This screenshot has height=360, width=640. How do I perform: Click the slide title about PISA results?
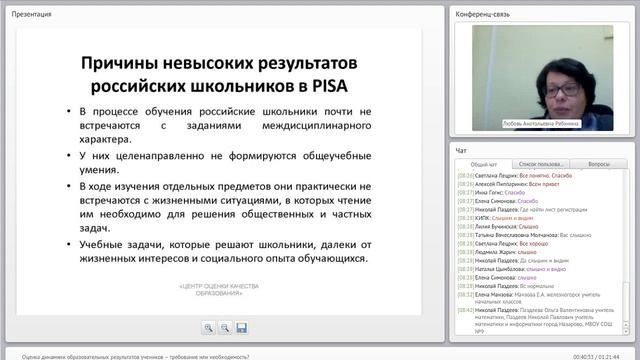pos(219,74)
